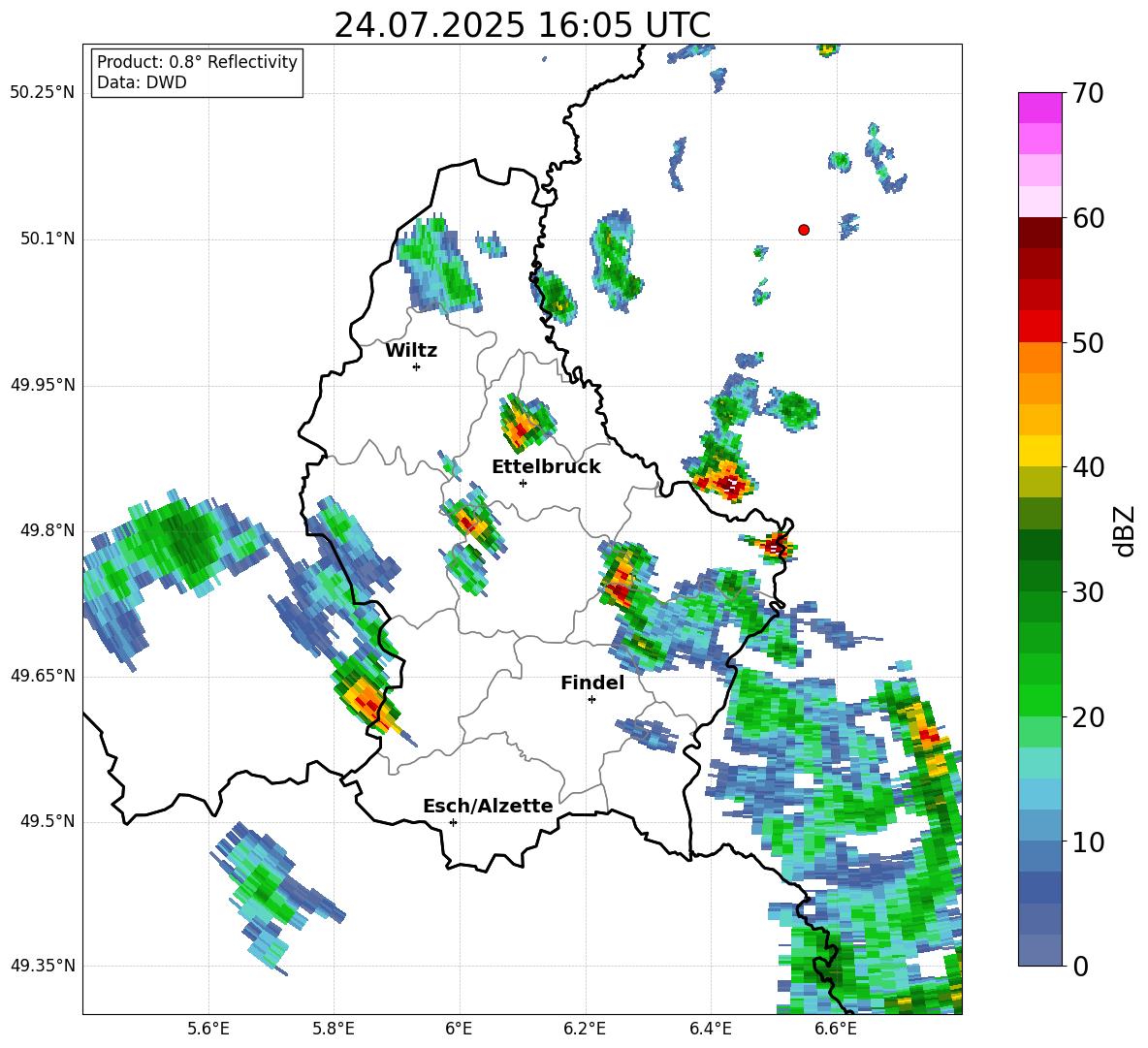Click the 30 tick on colorbar

click(x=1088, y=592)
